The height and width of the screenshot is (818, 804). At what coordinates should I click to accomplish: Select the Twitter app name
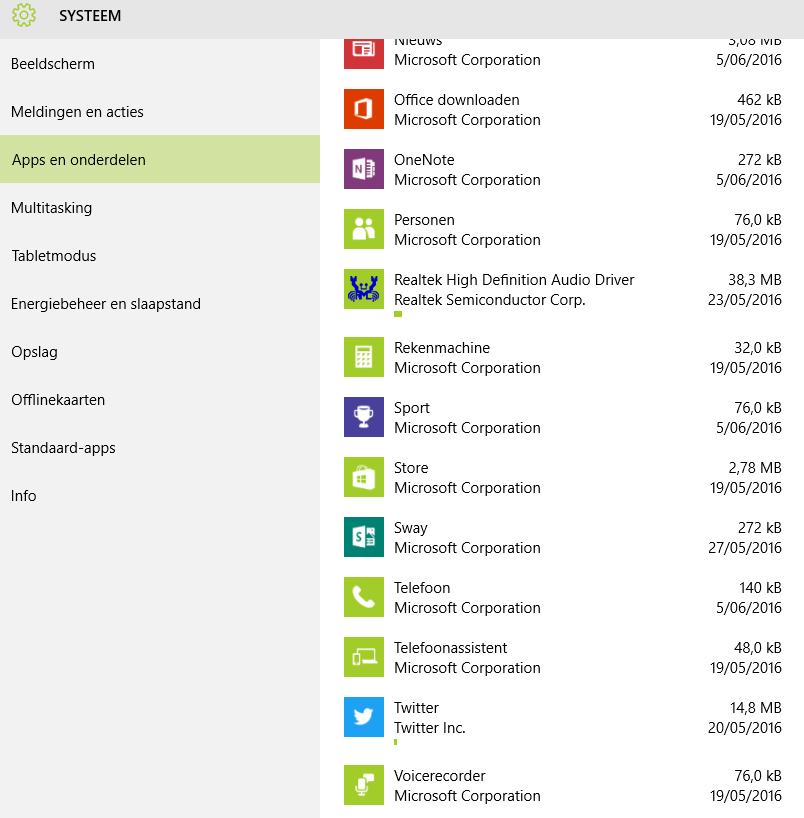(416, 707)
